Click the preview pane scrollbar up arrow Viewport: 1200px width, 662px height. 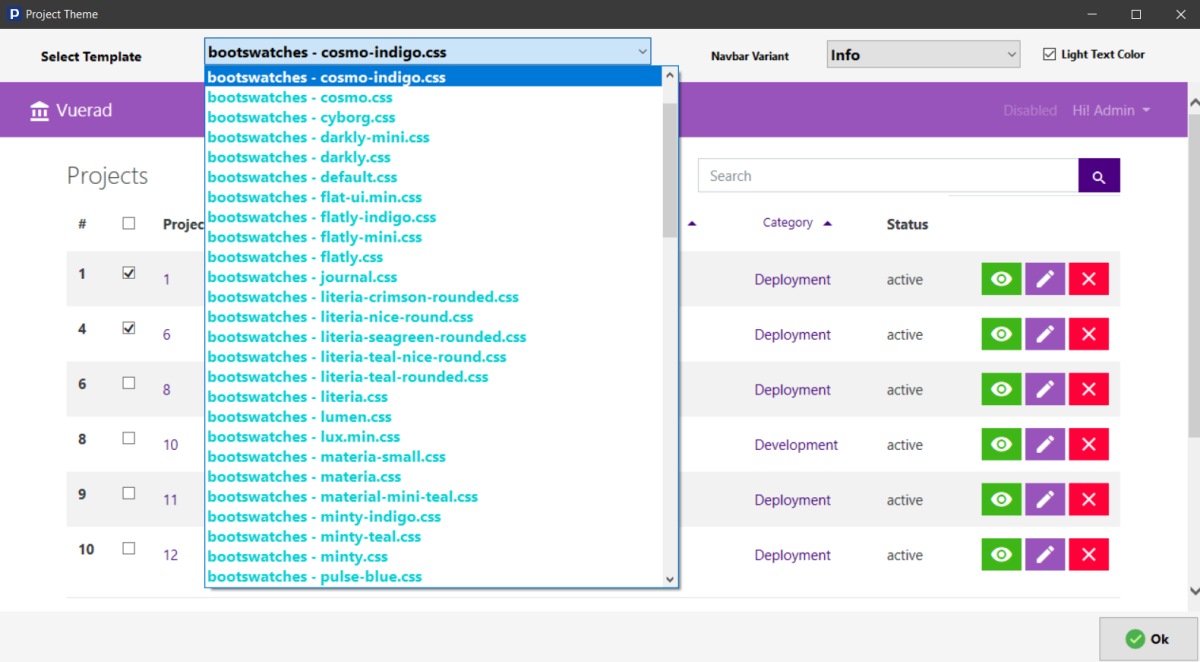click(x=1193, y=102)
